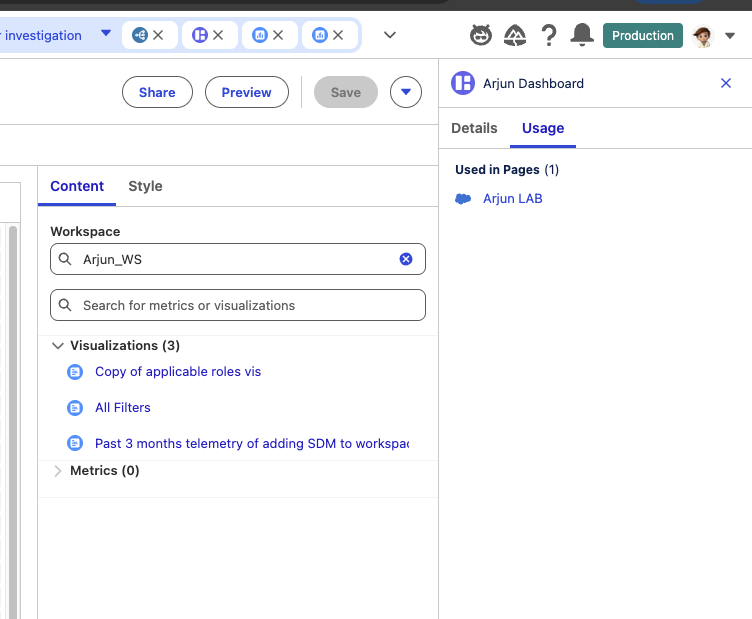This screenshot has height=619, width=752.
Task: Open the help question mark icon
Action: pyautogui.click(x=549, y=35)
